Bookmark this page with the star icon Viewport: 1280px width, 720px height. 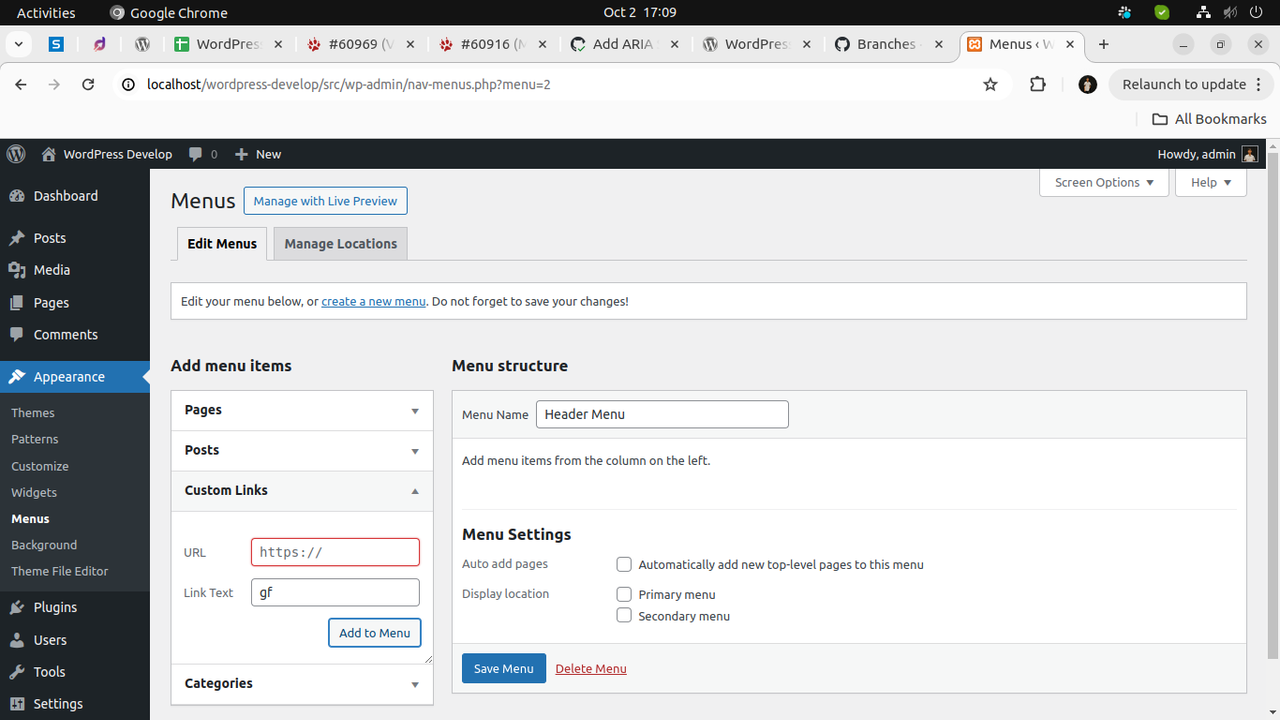pyautogui.click(x=991, y=84)
